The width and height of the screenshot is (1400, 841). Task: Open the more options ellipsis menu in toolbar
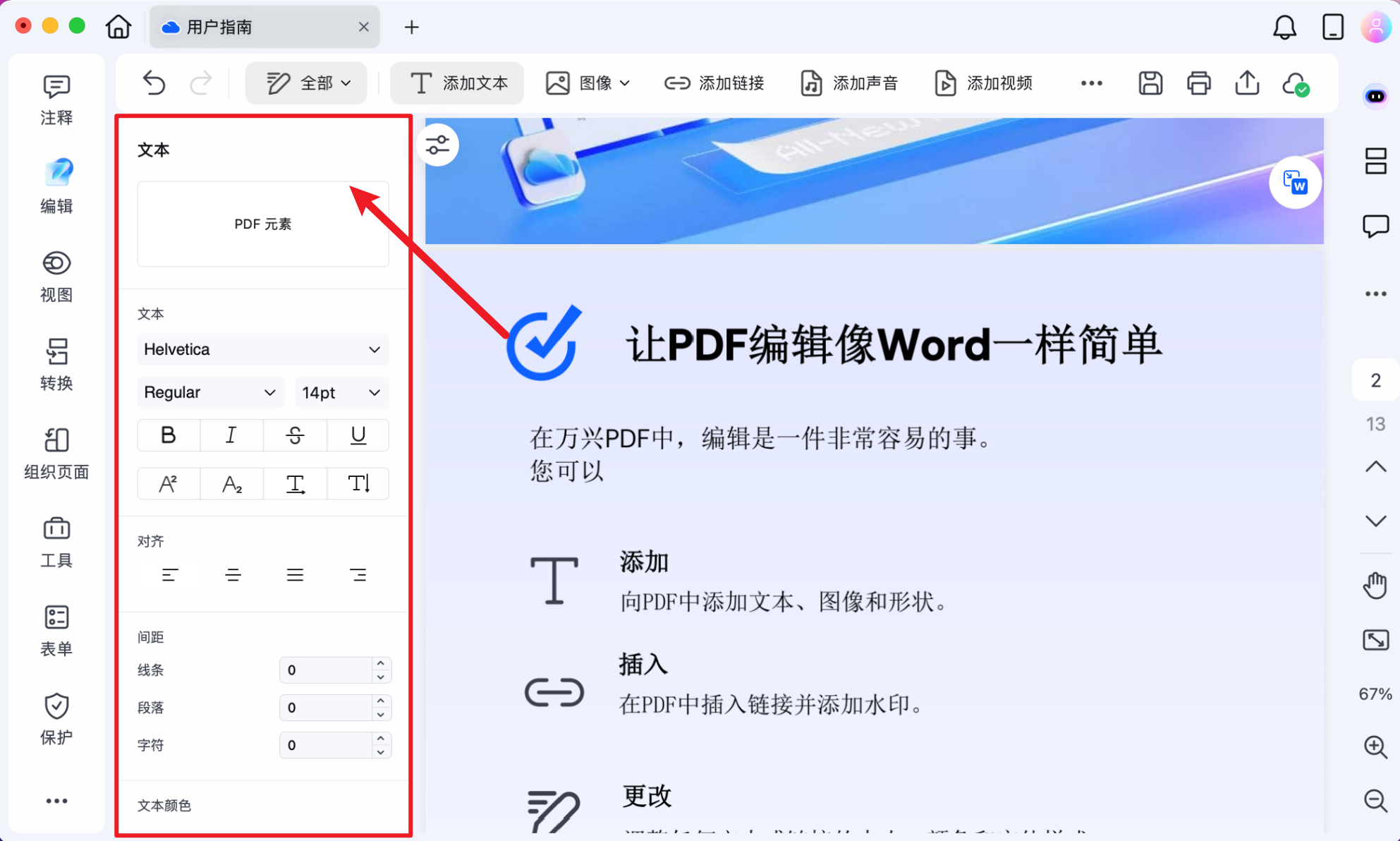coord(1090,83)
